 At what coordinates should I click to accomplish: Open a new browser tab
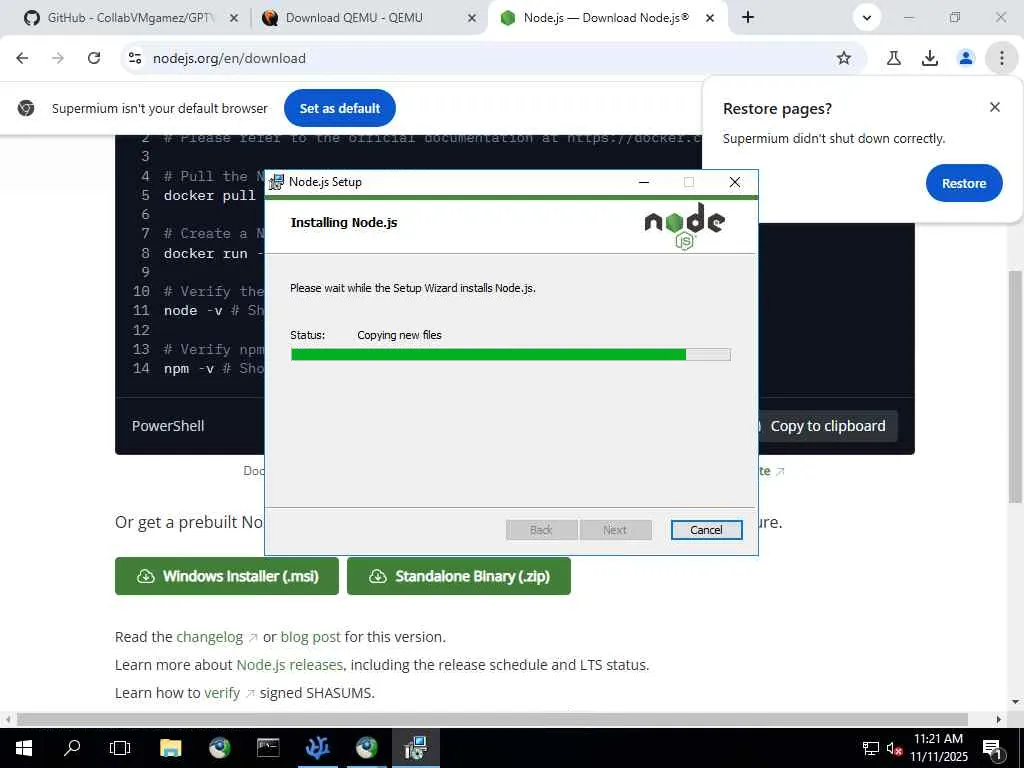click(748, 18)
